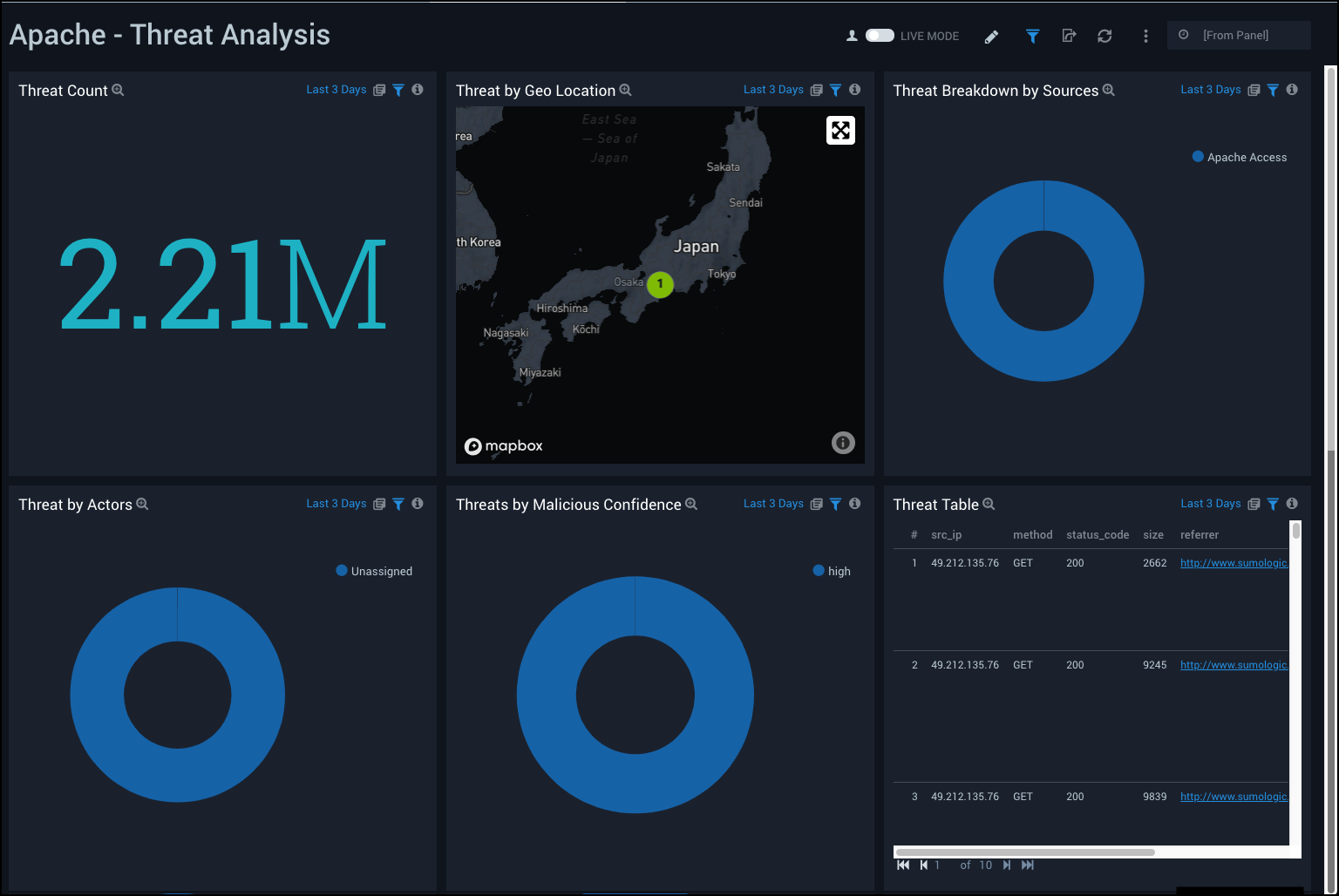Jump to last page of Threat Table
The image size is (1339, 896).
[x=1028, y=865]
